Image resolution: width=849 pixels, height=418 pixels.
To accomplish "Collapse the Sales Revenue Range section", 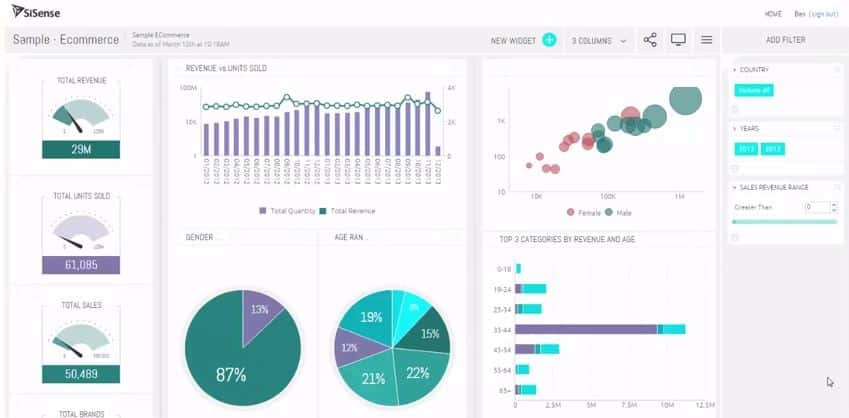I will [735, 187].
